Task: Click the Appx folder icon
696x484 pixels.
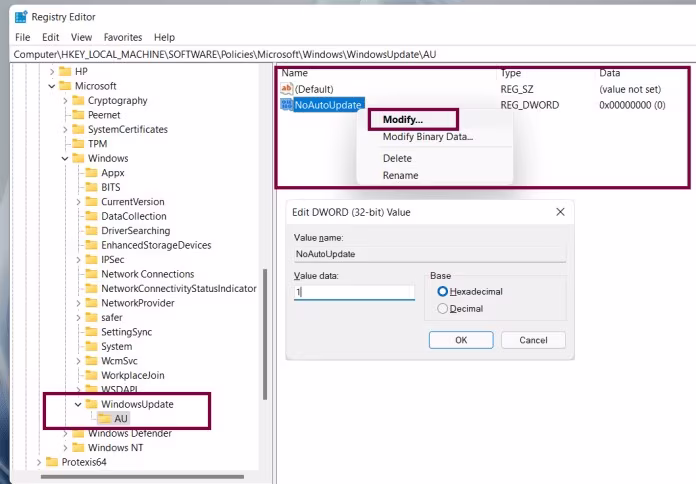Action: click(x=91, y=172)
